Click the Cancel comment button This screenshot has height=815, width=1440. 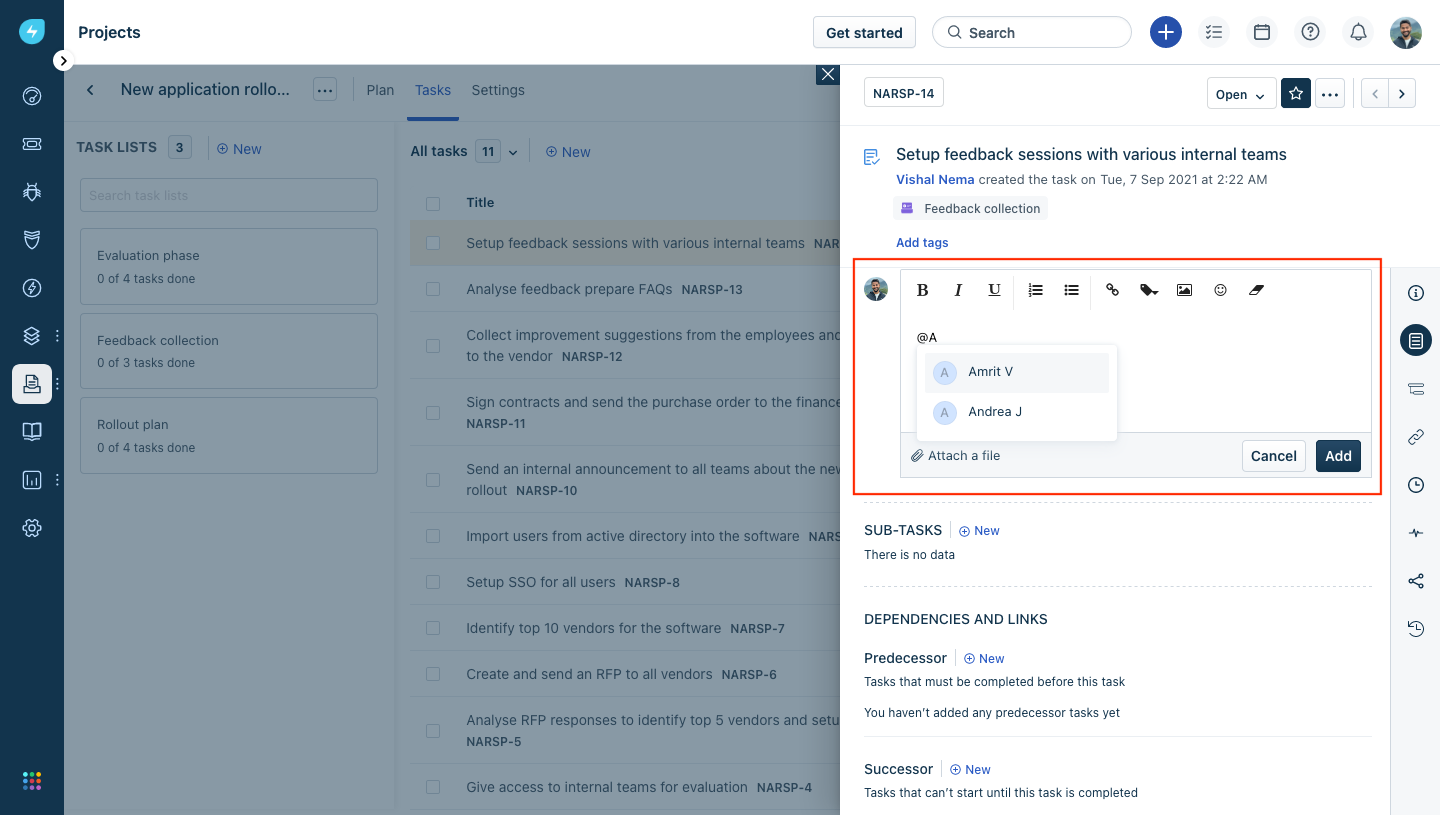coord(1274,456)
